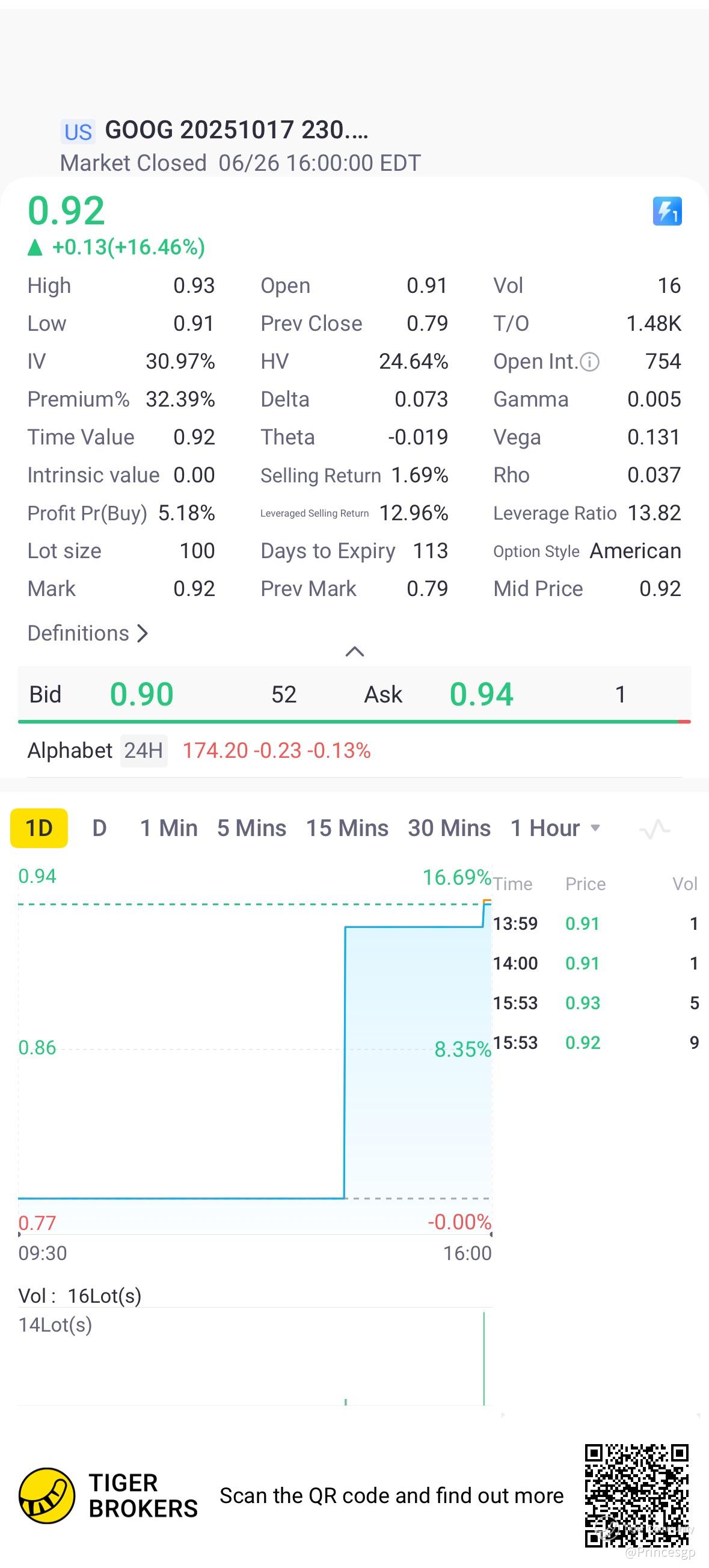This screenshot has height=1568, width=709.
Task: Select the 30 Mins chart interval
Action: pyautogui.click(x=449, y=828)
